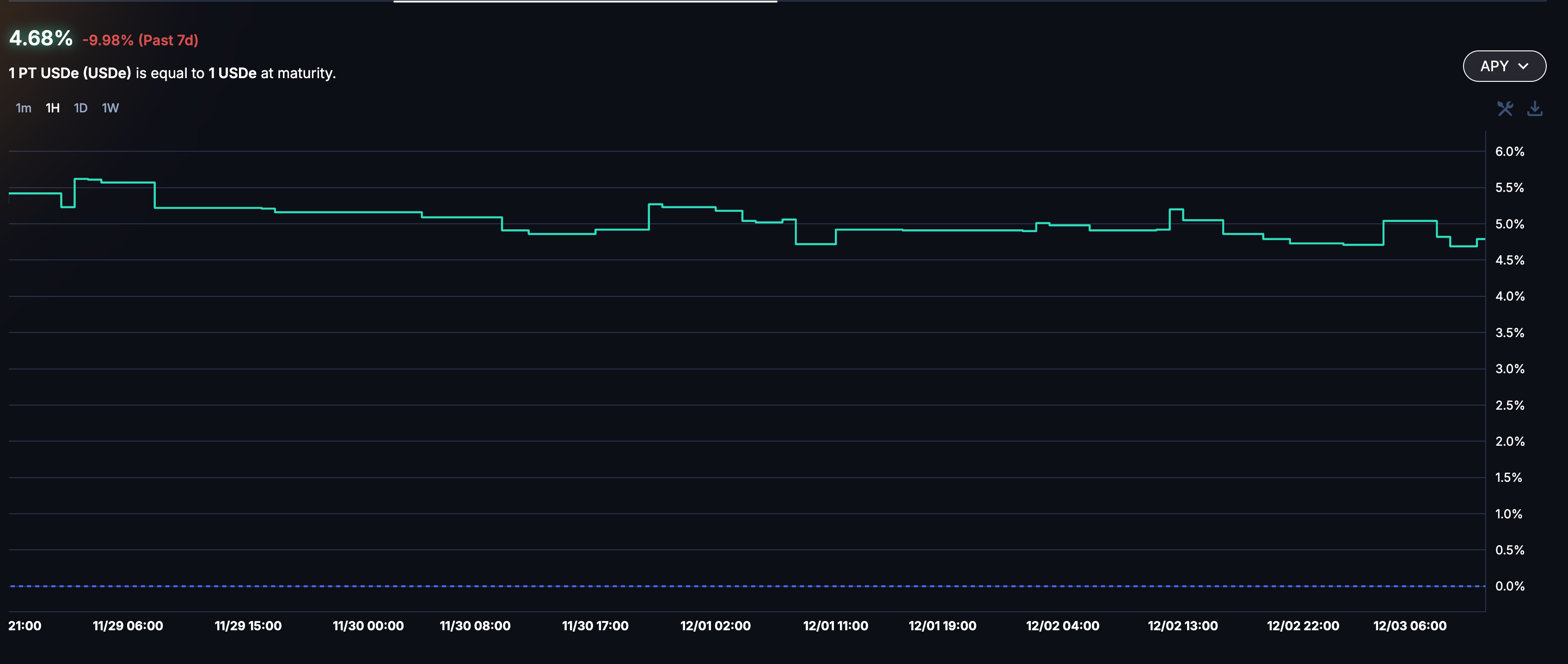Screen dimensions: 1568x664
Task: Switch chart to 1D interval
Action: [x=80, y=108]
